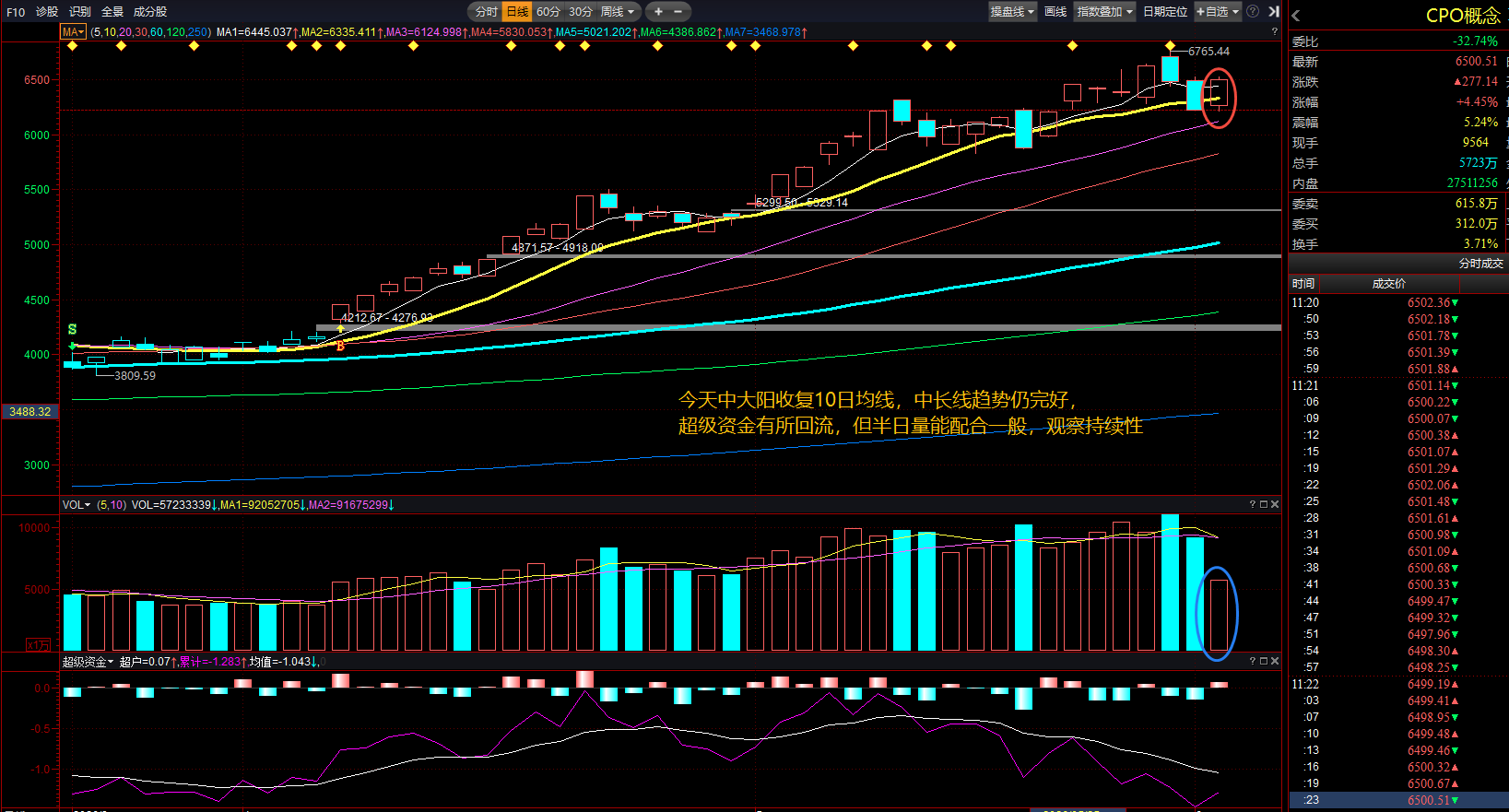The width and height of the screenshot is (1509, 812).
Task: Click the x1万 volume unit label
Action: (39, 644)
